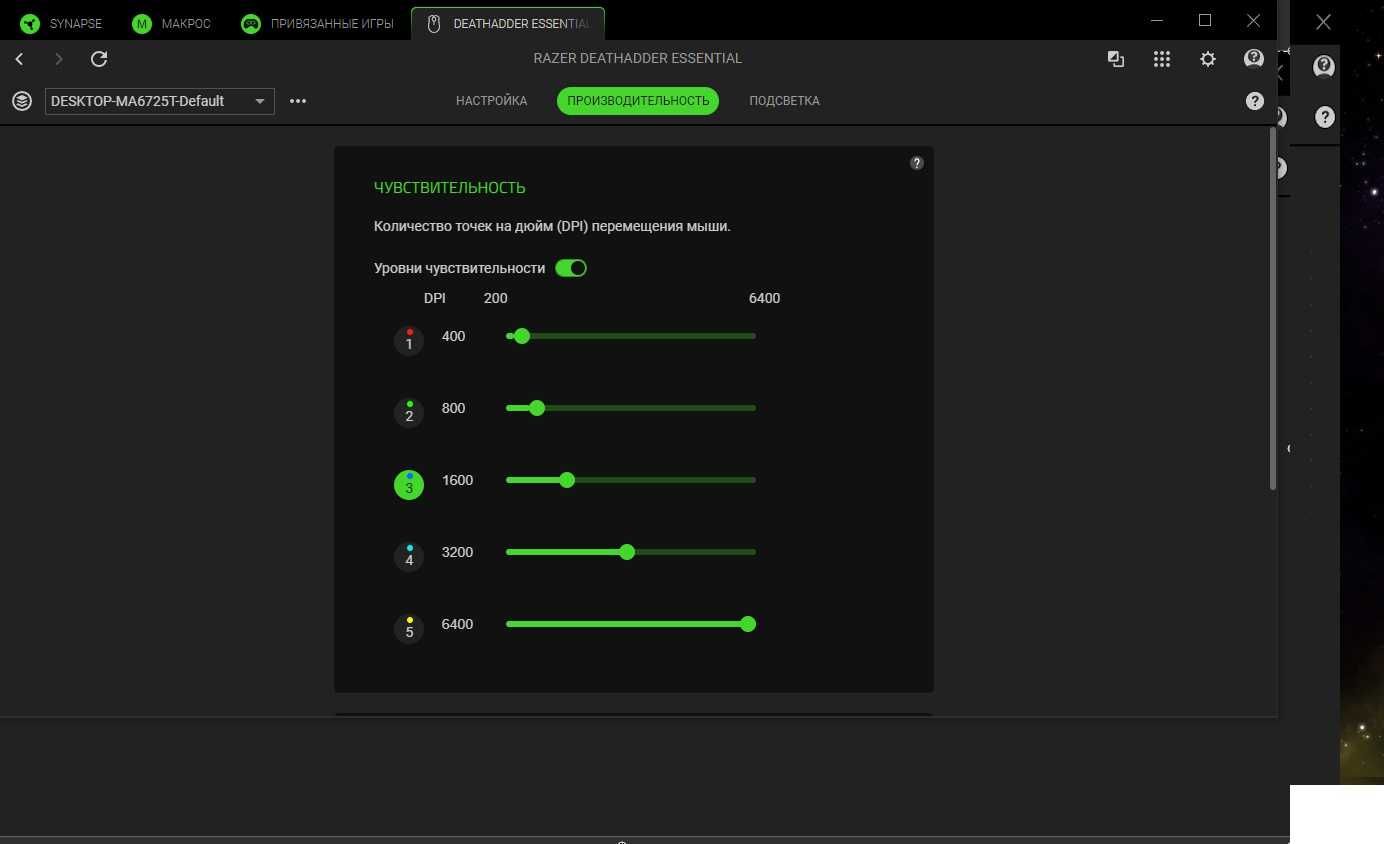Toggle Уровни чувствительности switch
The image size is (1384, 844).
(571, 268)
